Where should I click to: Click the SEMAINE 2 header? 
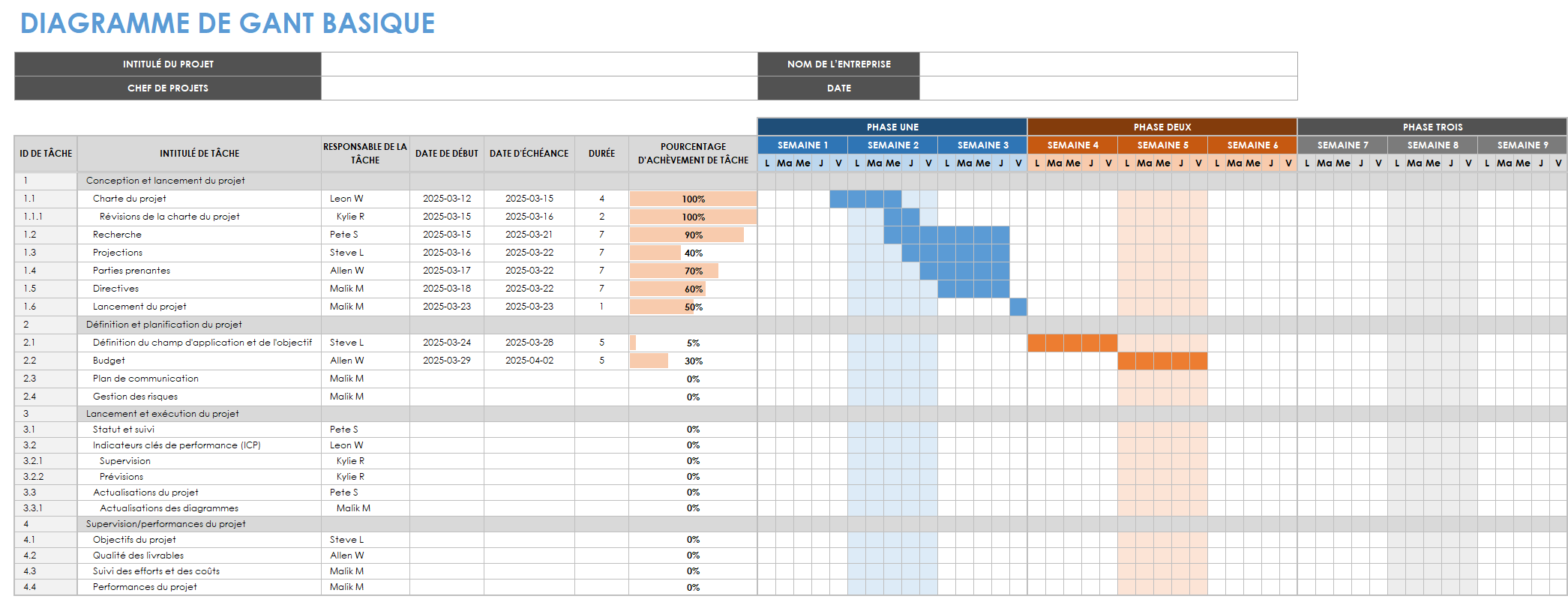click(892, 145)
